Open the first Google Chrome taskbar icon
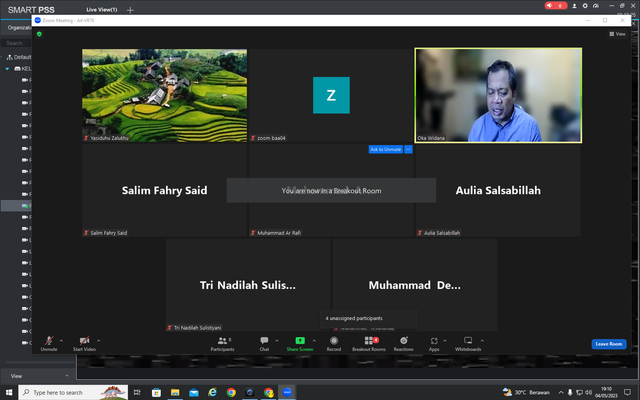 [231, 392]
